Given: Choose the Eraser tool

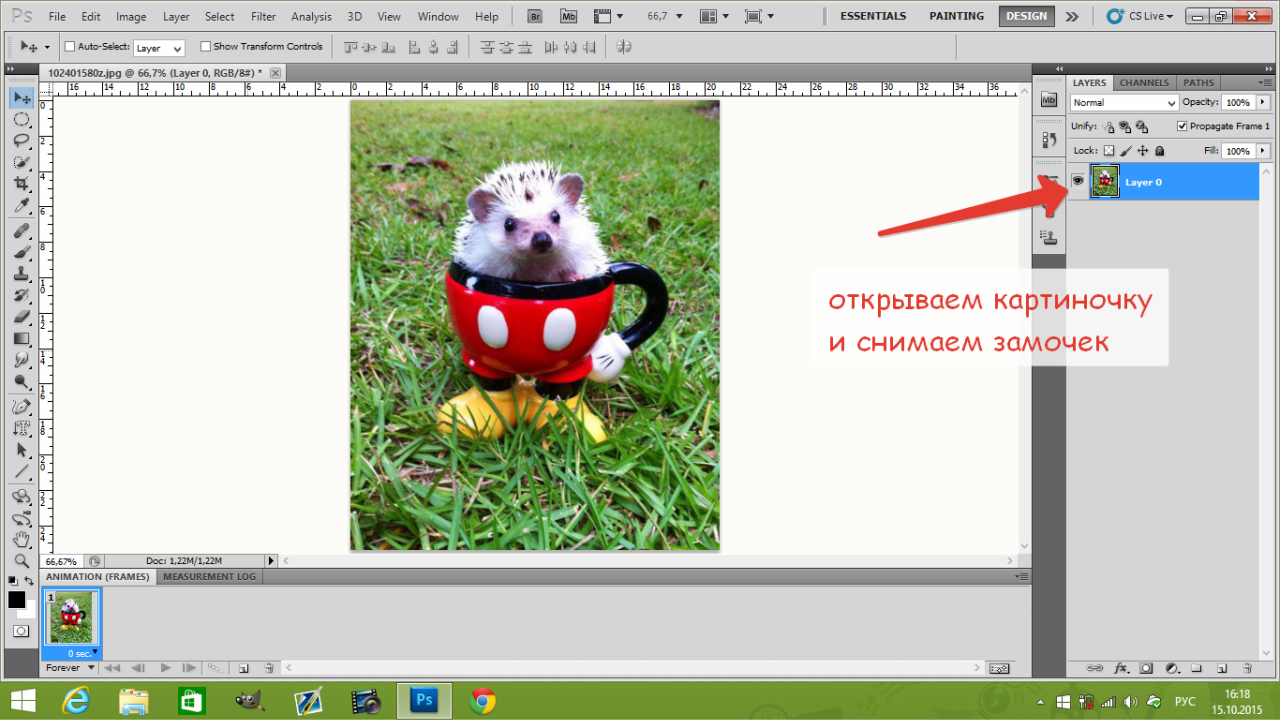Looking at the screenshot, I should pyautogui.click(x=21, y=317).
